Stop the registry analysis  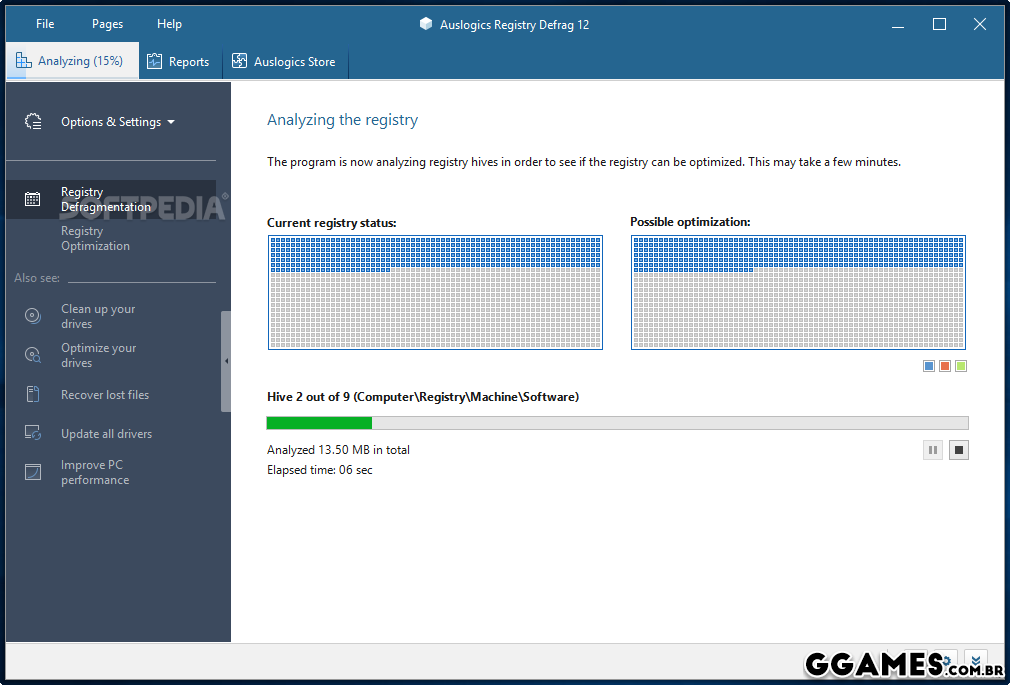(x=959, y=450)
